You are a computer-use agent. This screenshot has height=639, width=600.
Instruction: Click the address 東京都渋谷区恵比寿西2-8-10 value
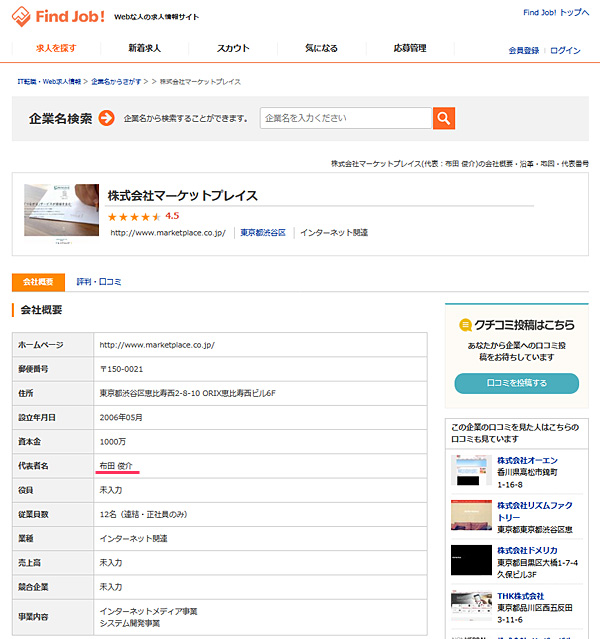coord(188,393)
